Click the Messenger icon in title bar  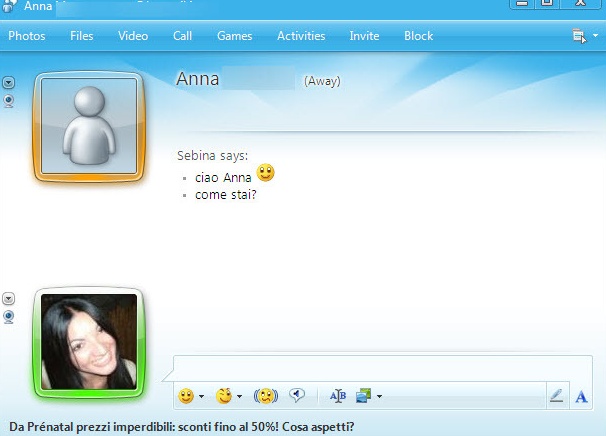tap(9, 5)
